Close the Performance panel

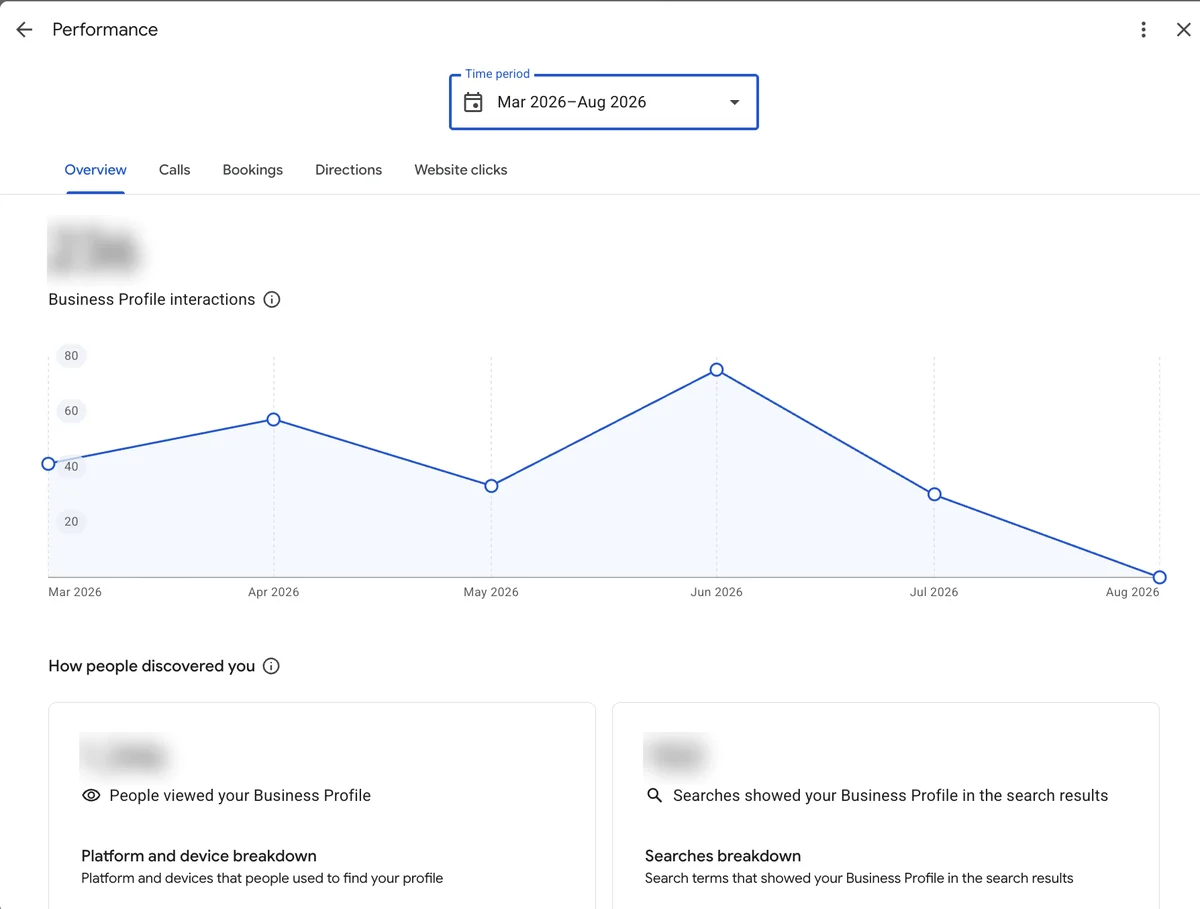click(1183, 30)
